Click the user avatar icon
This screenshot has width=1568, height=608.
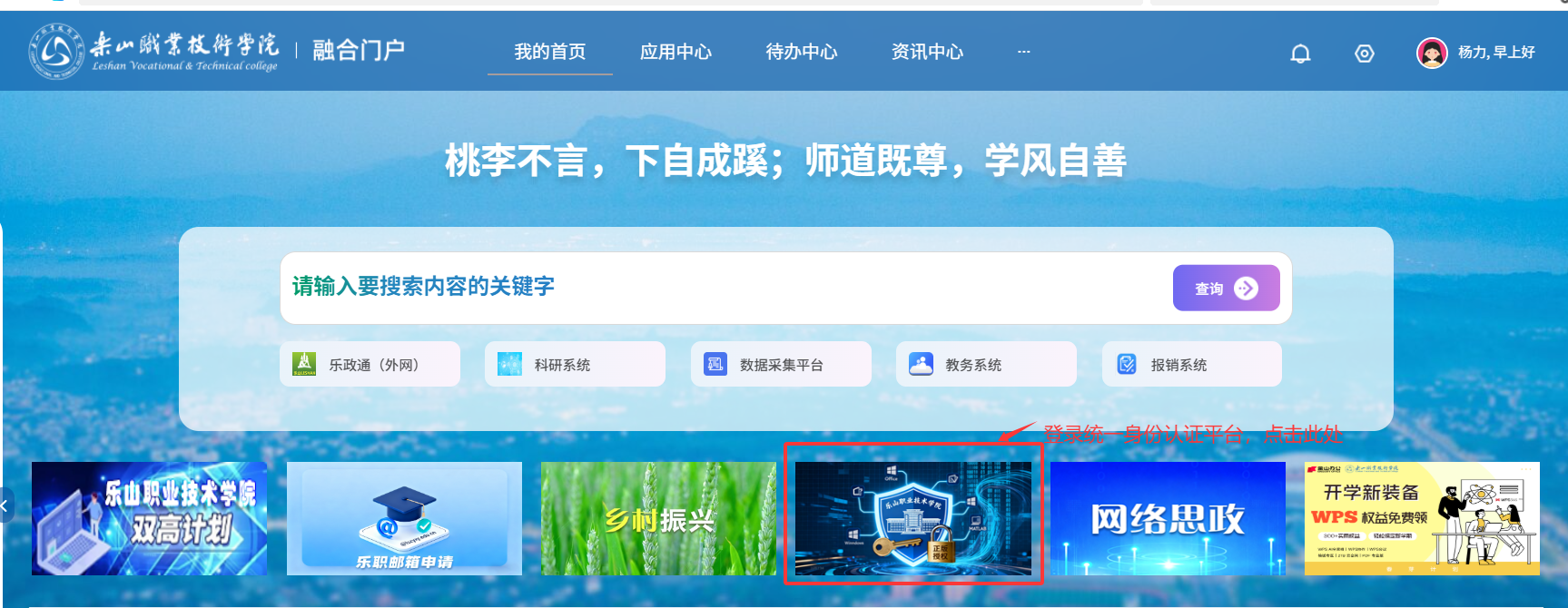click(1432, 53)
